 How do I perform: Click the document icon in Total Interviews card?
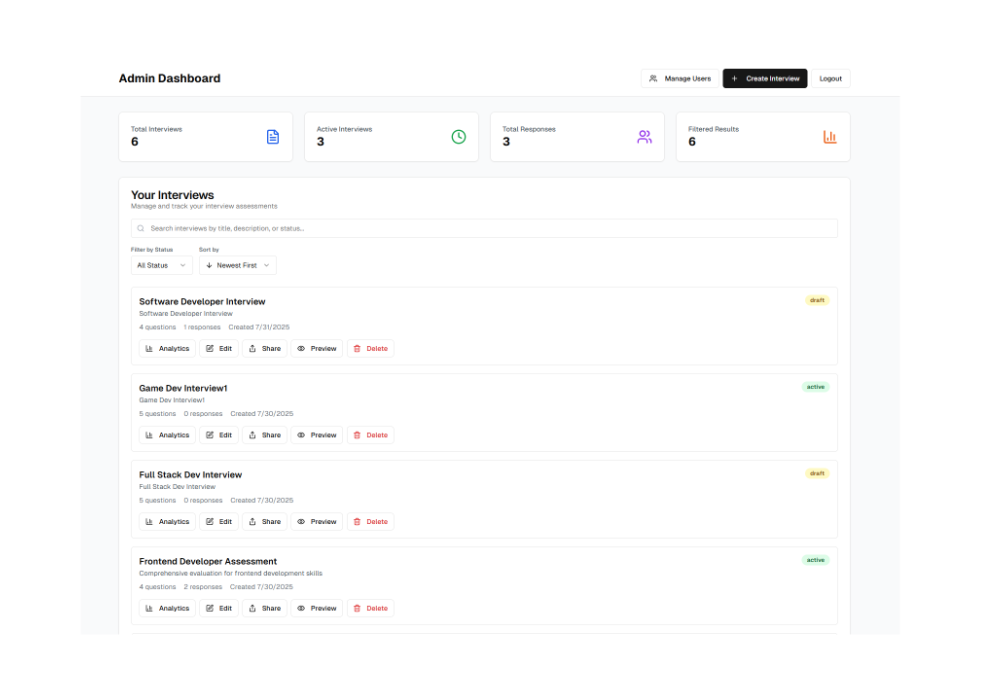coord(273,137)
